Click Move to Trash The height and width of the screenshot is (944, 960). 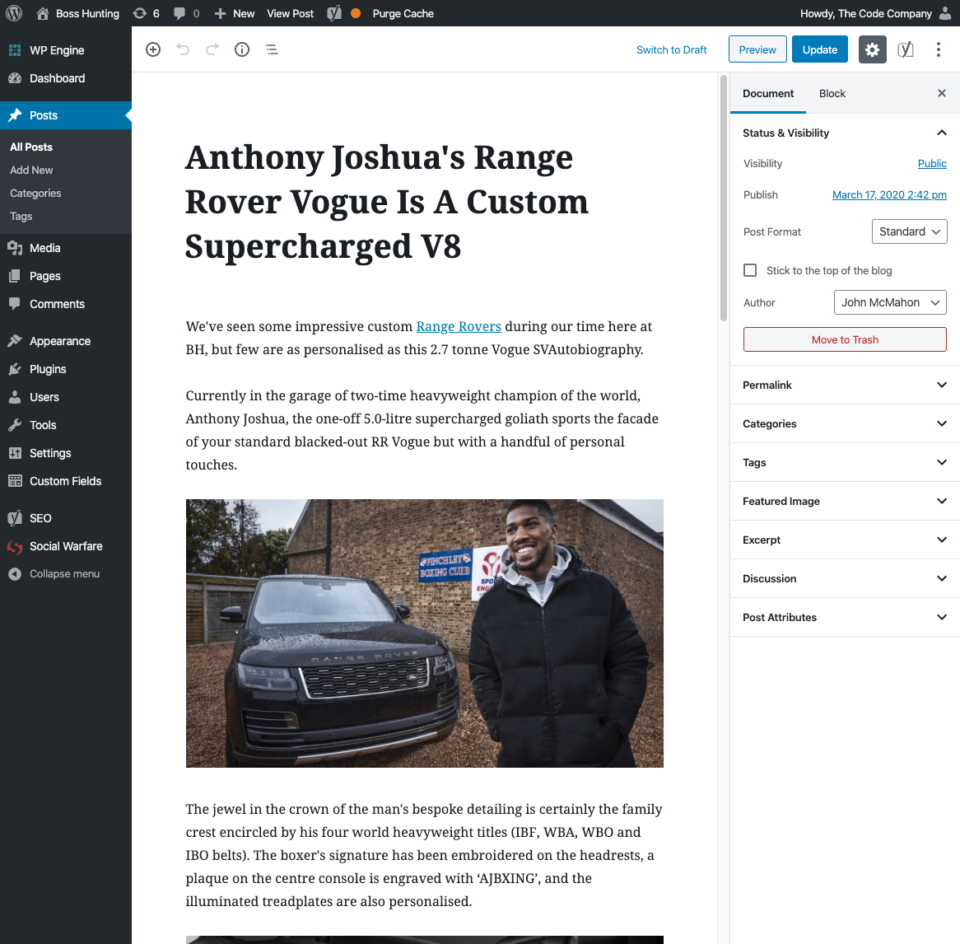point(845,340)
